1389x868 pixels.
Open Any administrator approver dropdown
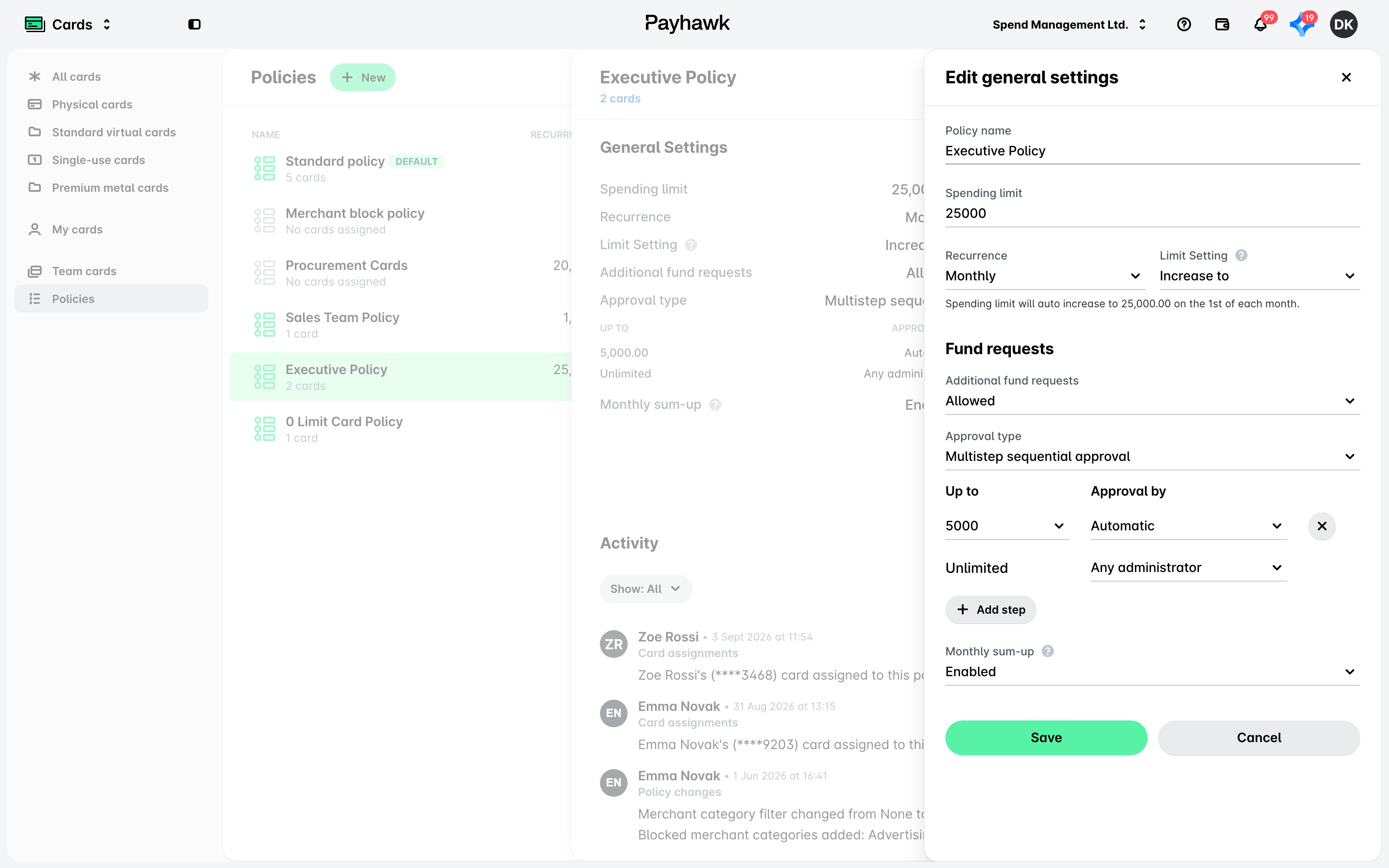point(1188,568)
